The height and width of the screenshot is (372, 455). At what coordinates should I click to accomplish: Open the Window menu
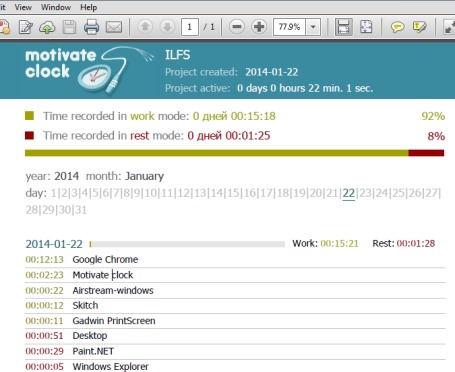(x=56, y=7)
